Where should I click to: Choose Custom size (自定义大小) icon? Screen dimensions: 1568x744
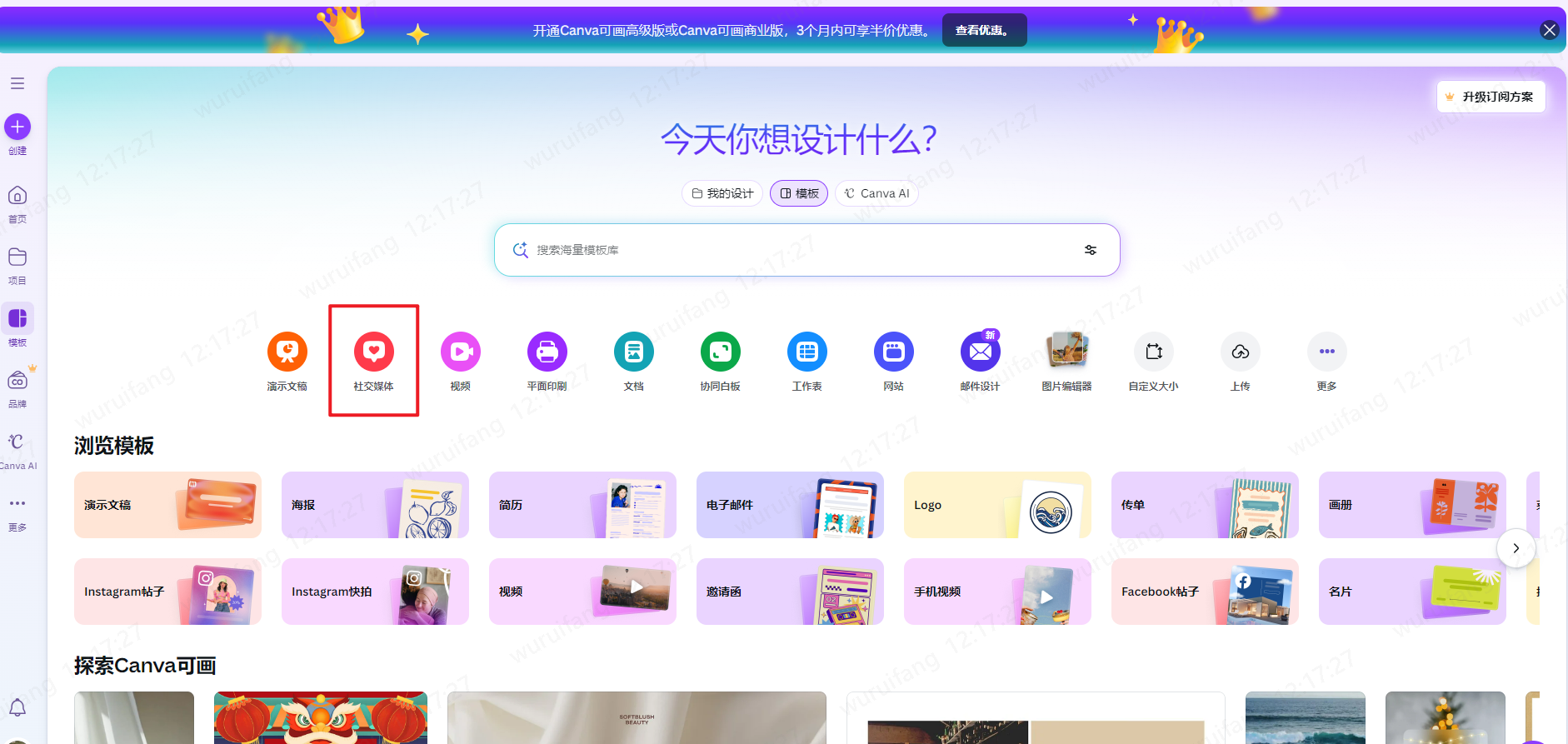point(1154,352)
